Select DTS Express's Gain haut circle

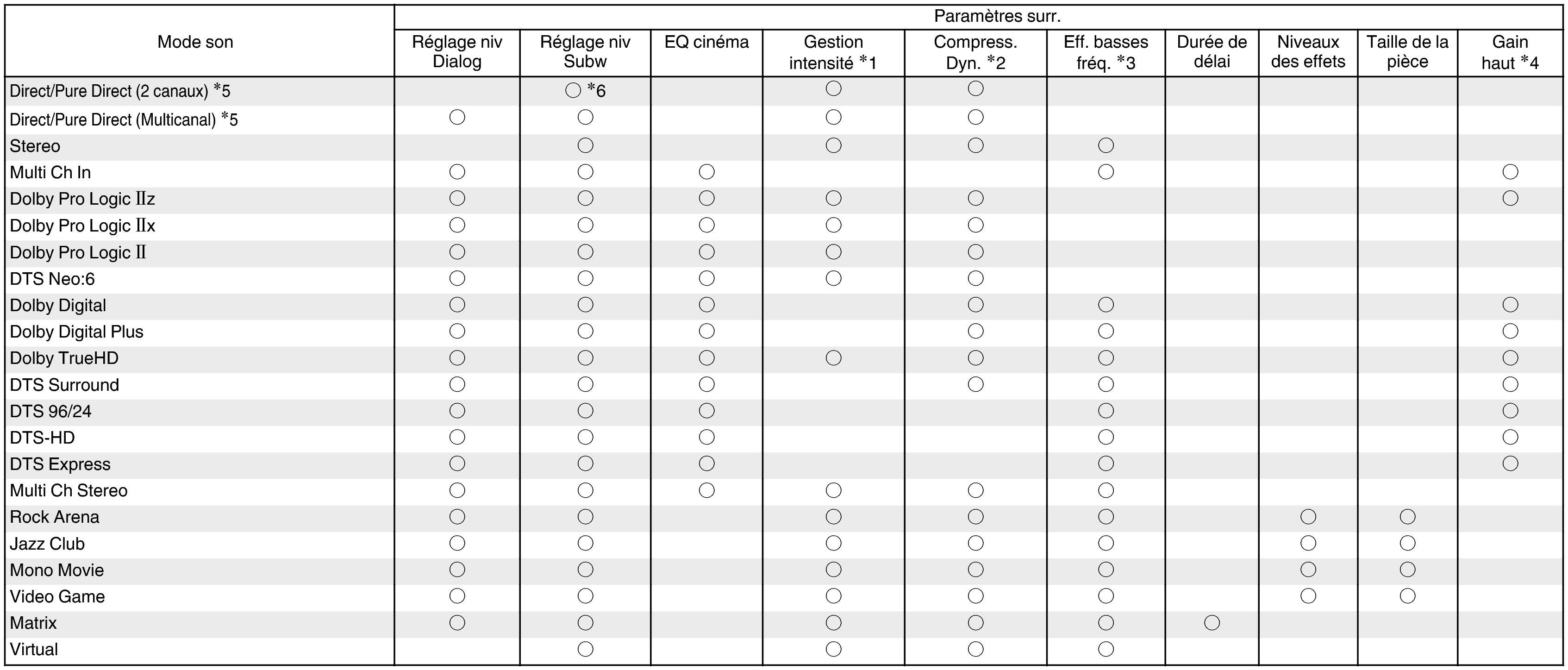(x=1510, y=463)
